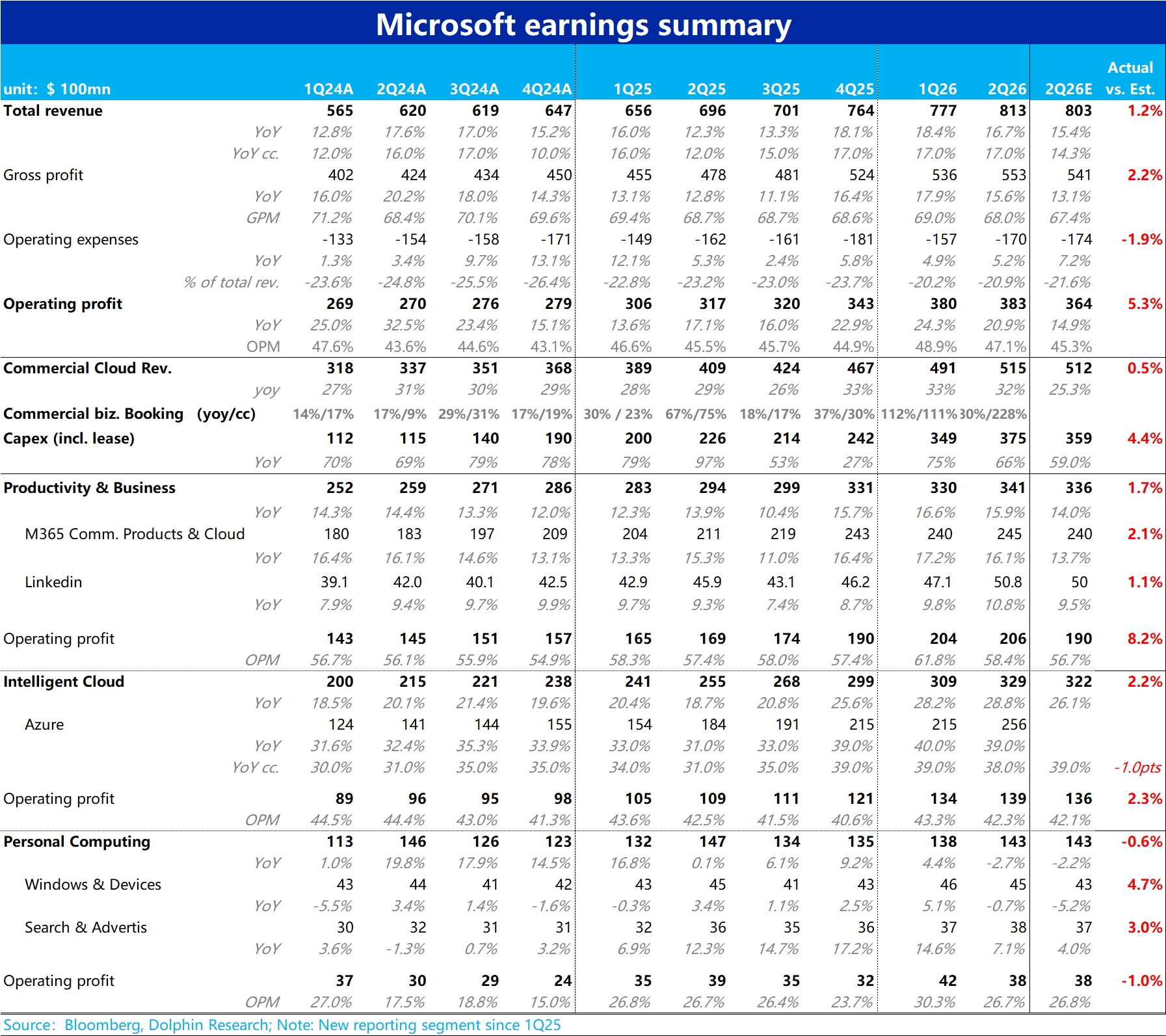This screenshot has height=1036, width=1166.
Task: Select Gross profit beat of 2.2%
Action: (x=1145, y=175)
